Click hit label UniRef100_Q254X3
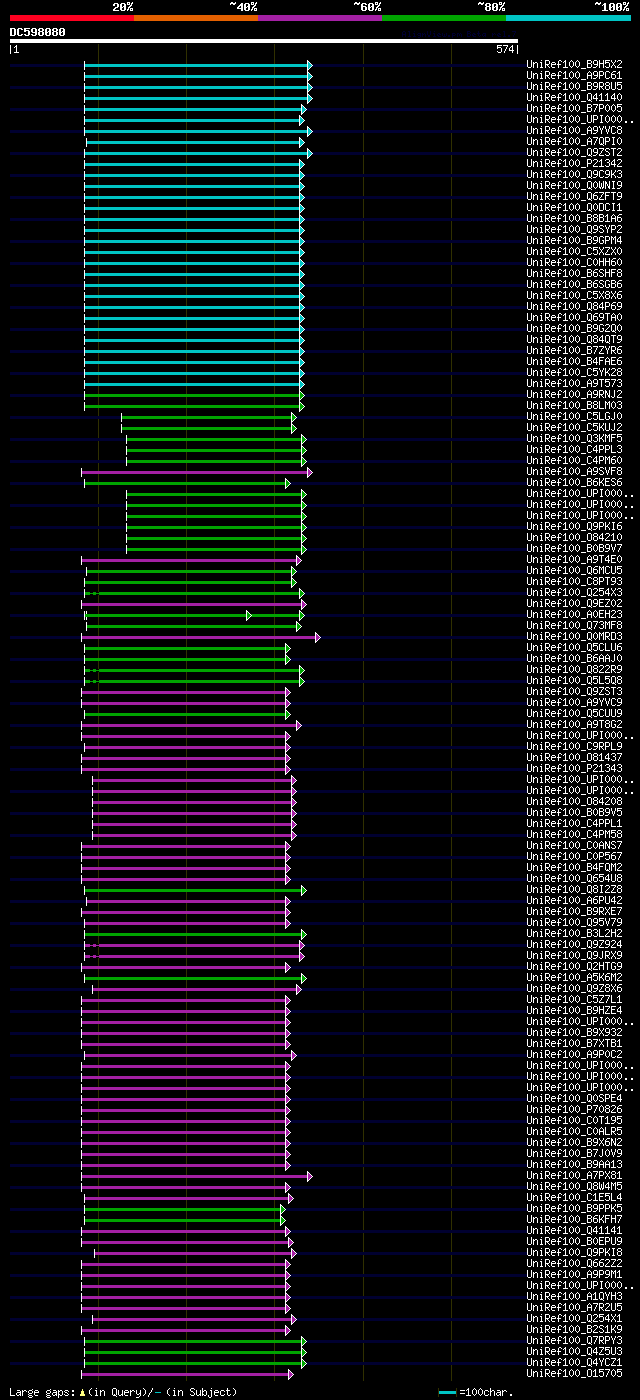The height and width of the screenshot is (1400, 640). [x=574, y=593]
